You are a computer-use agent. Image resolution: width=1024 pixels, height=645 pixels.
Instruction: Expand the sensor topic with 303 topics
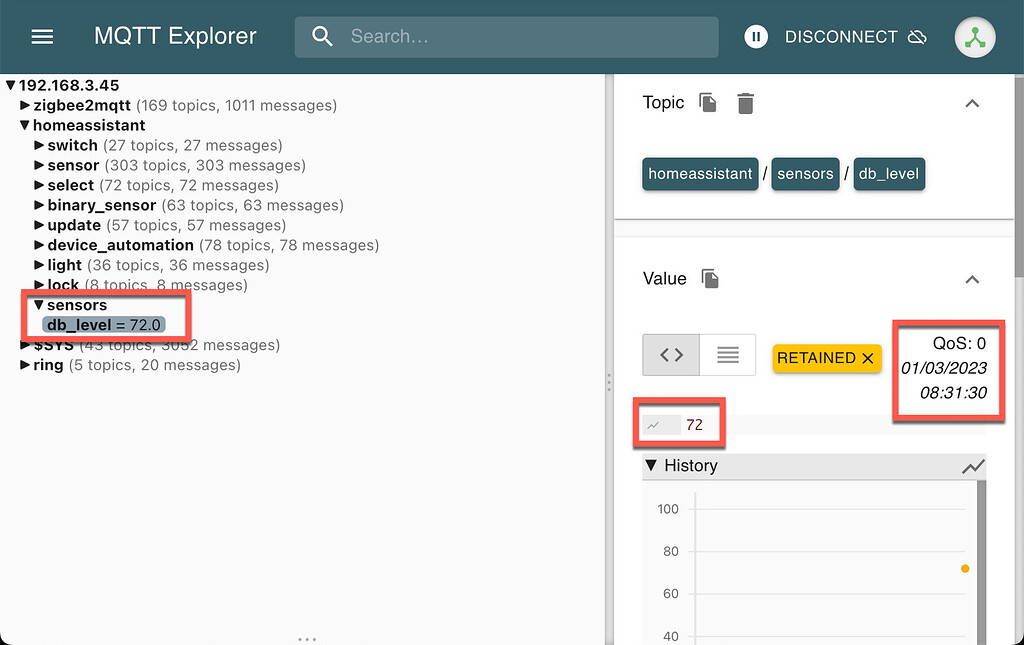point(39,165)
